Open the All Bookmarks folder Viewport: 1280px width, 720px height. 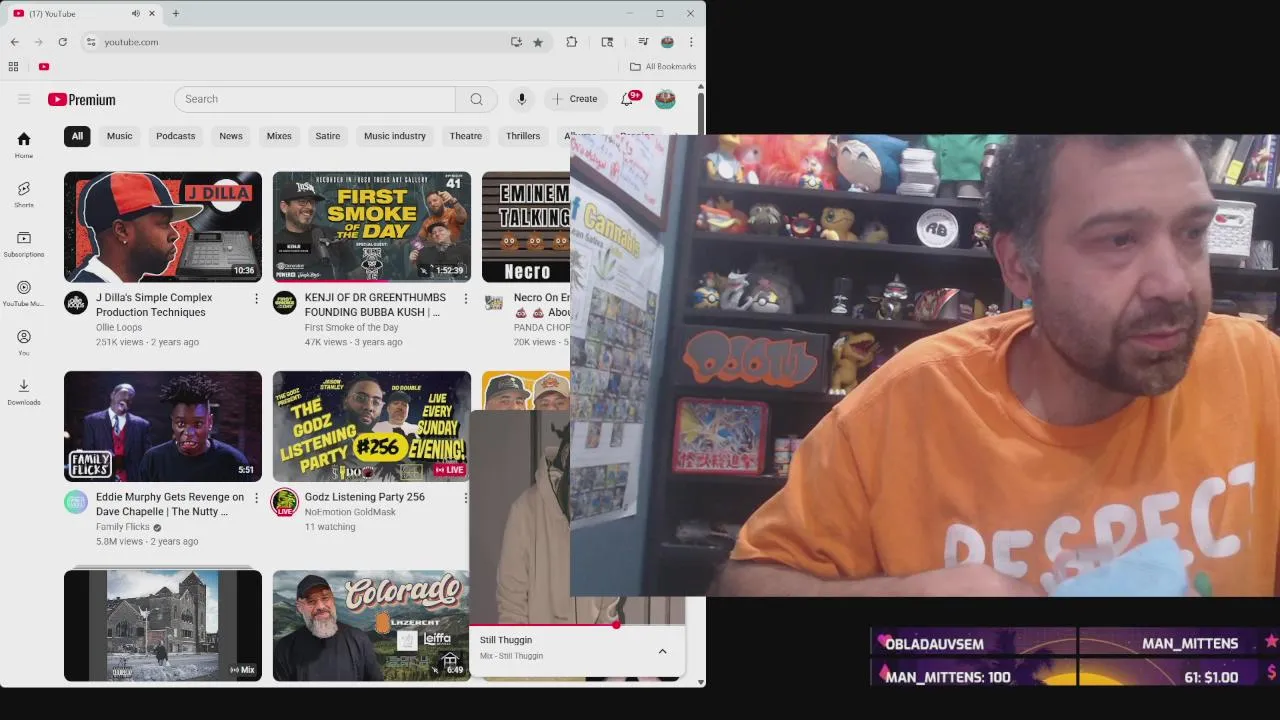click(x=663, y=67)
